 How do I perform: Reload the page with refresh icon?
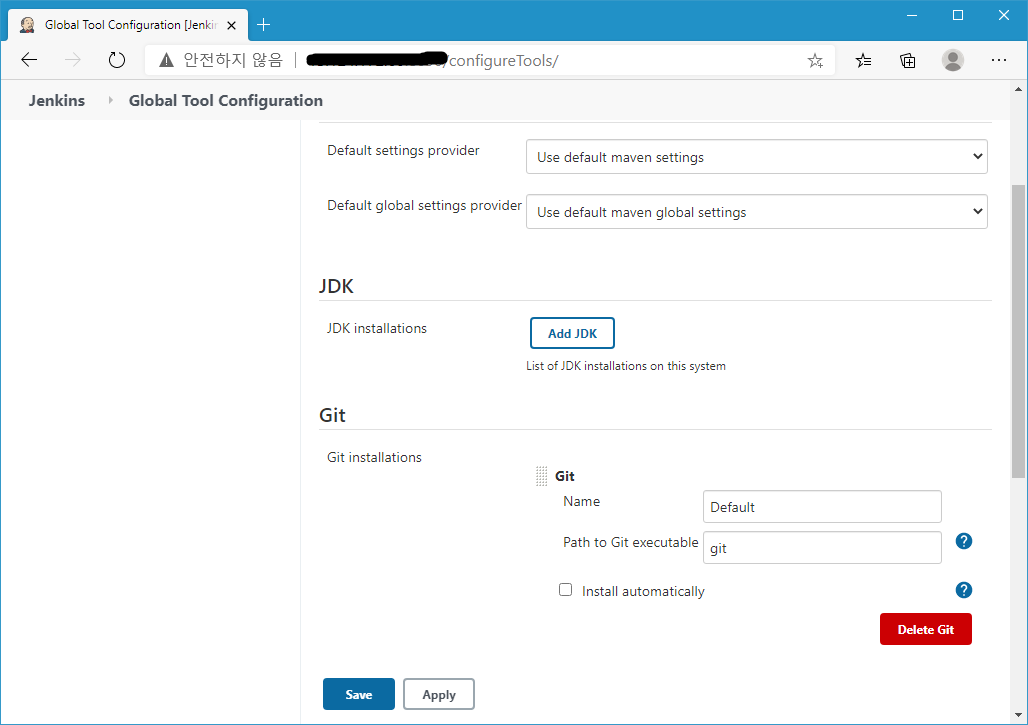coord(117,60)
